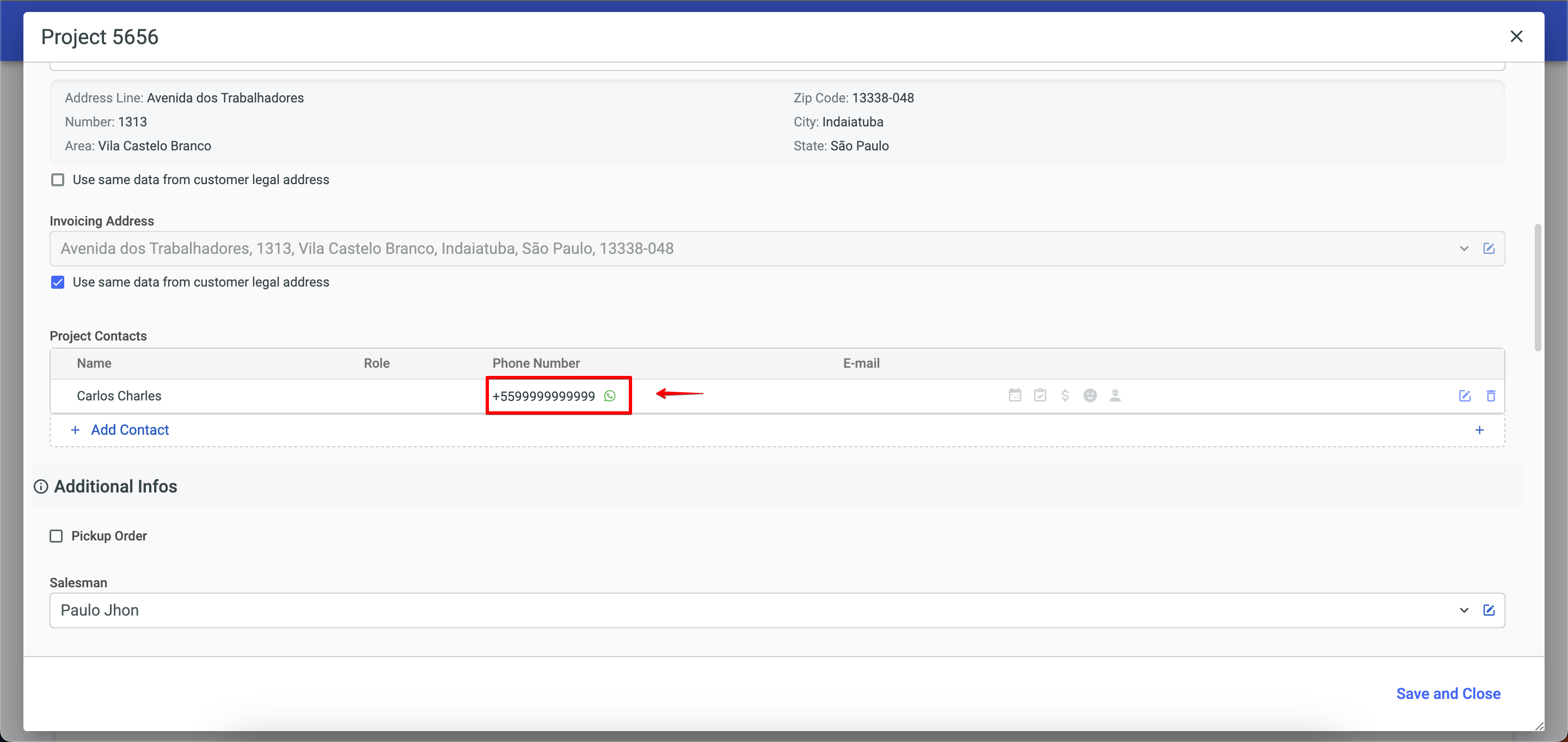Click the WhatsApp icon beside phone number

[x=609, y=396]
